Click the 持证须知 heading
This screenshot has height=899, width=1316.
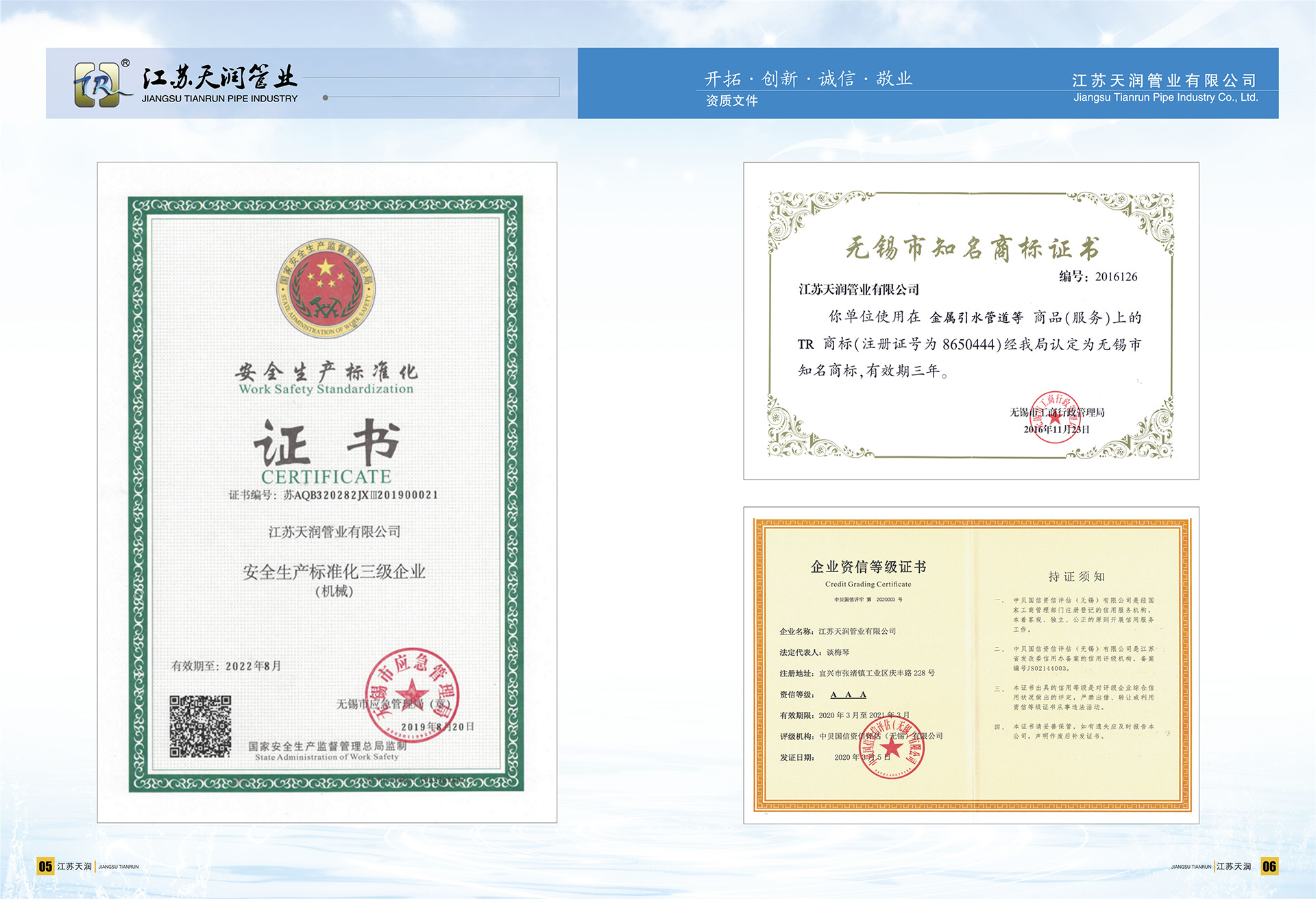point(1076,576)
